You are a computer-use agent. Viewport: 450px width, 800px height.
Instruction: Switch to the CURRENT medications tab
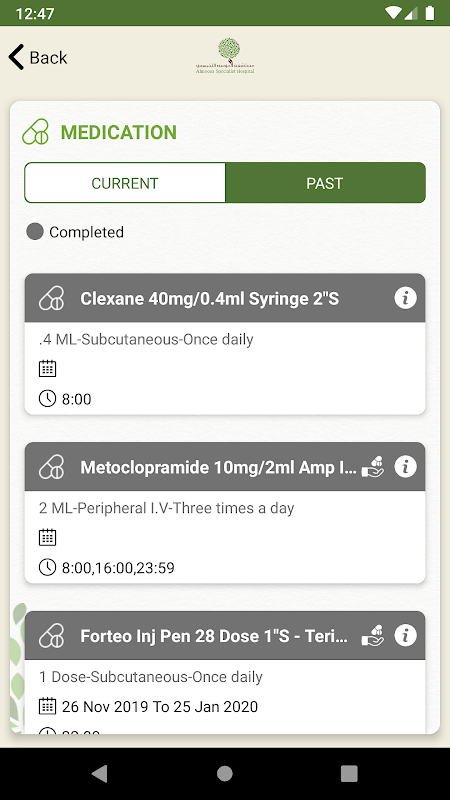[125, 183]
